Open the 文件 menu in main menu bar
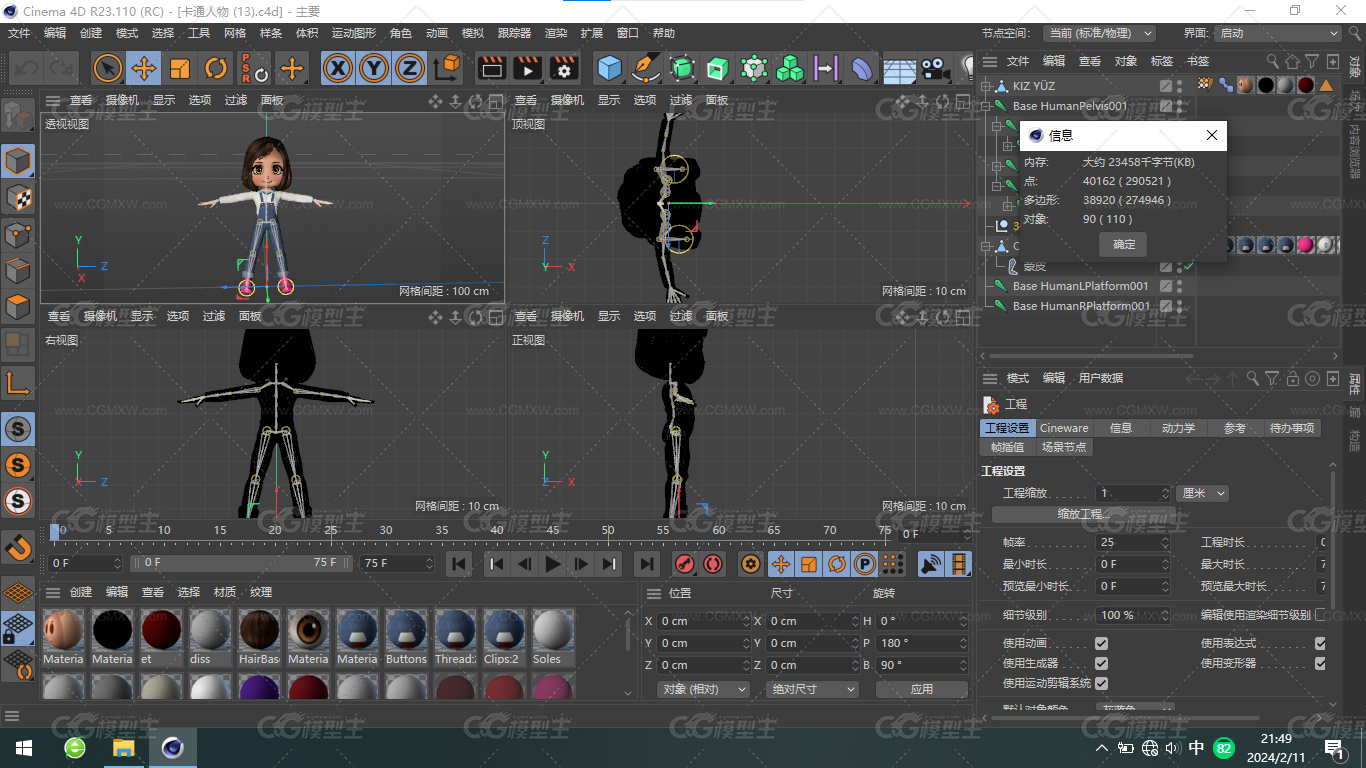This screenshot has width=1366, height=768. click(x=19, y=33)
